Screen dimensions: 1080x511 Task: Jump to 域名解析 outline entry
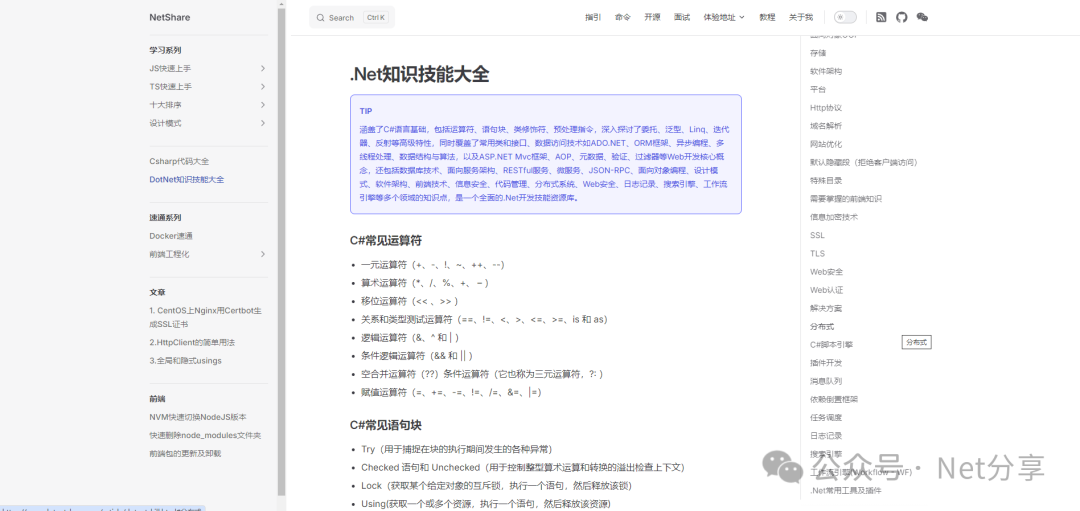tap(826, 126)
